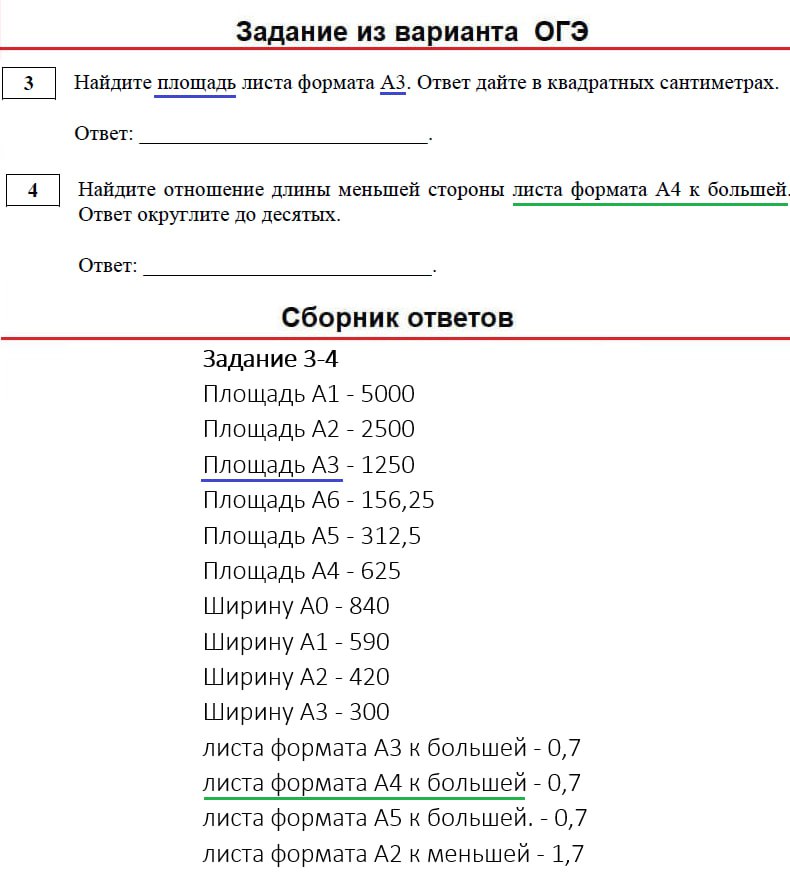
Task: Click 'листа формата А3 к большей - 0,7'
Action: [391, 748]
